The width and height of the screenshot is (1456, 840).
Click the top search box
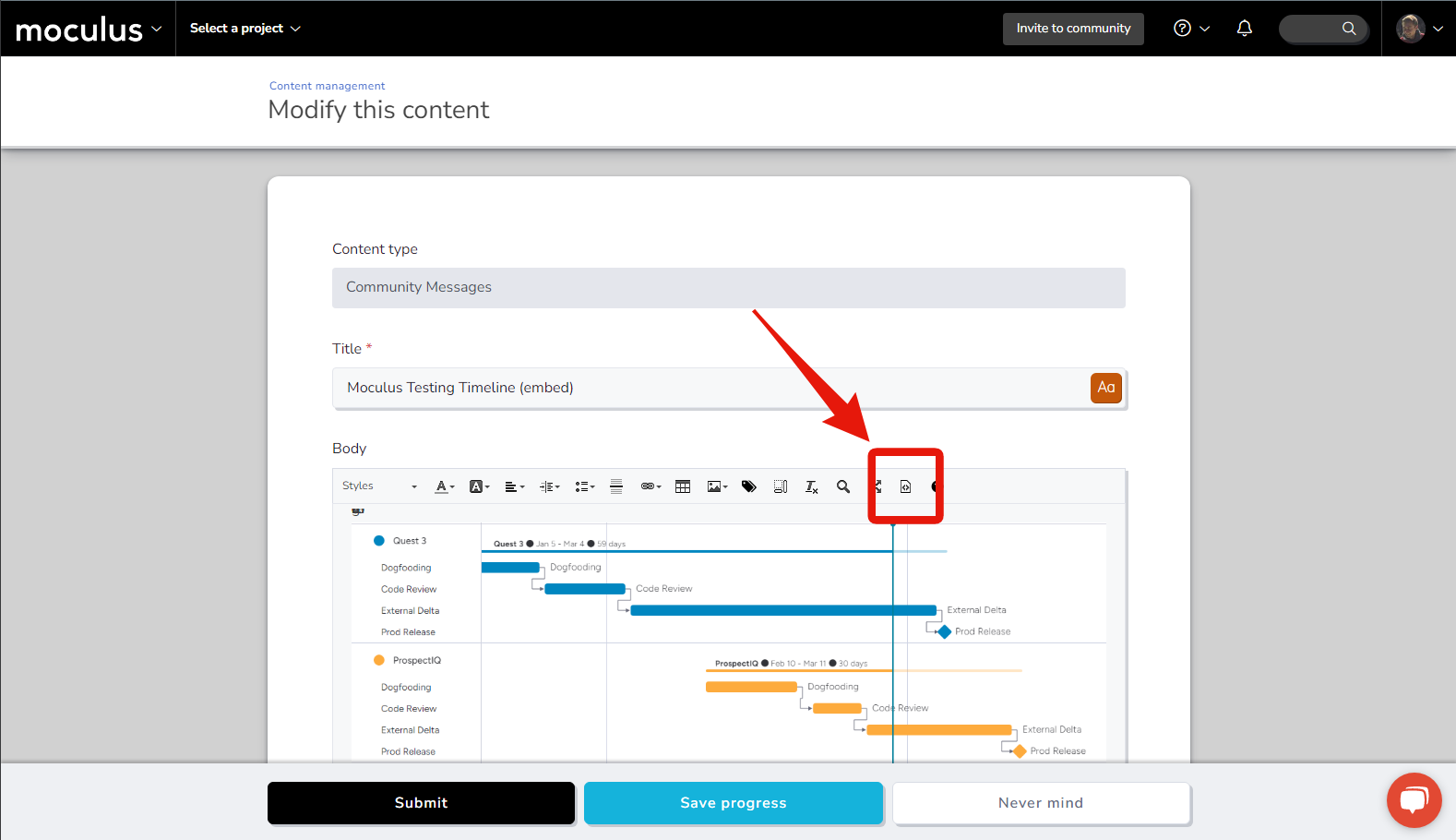1323,29
